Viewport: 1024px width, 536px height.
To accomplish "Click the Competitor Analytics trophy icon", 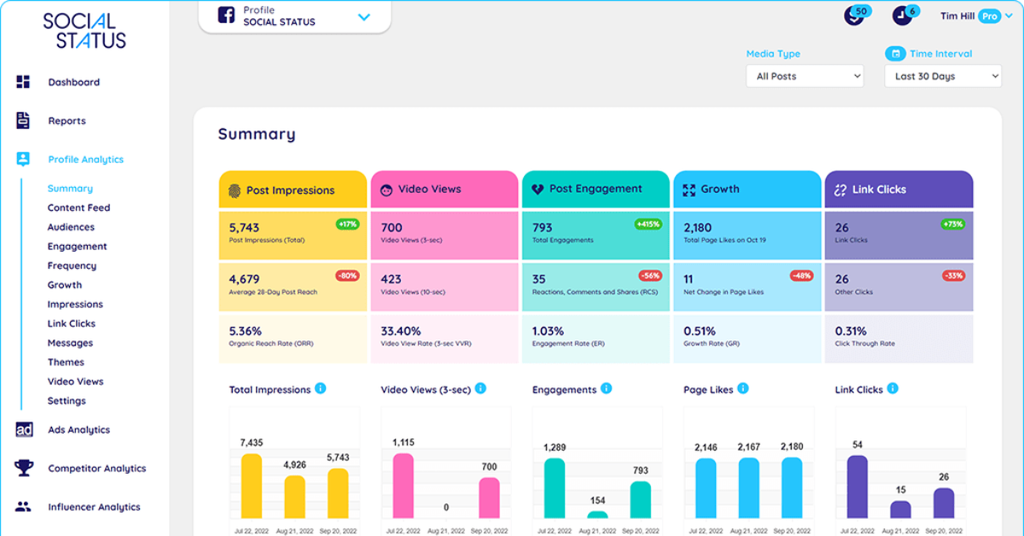I will (24, 467).
